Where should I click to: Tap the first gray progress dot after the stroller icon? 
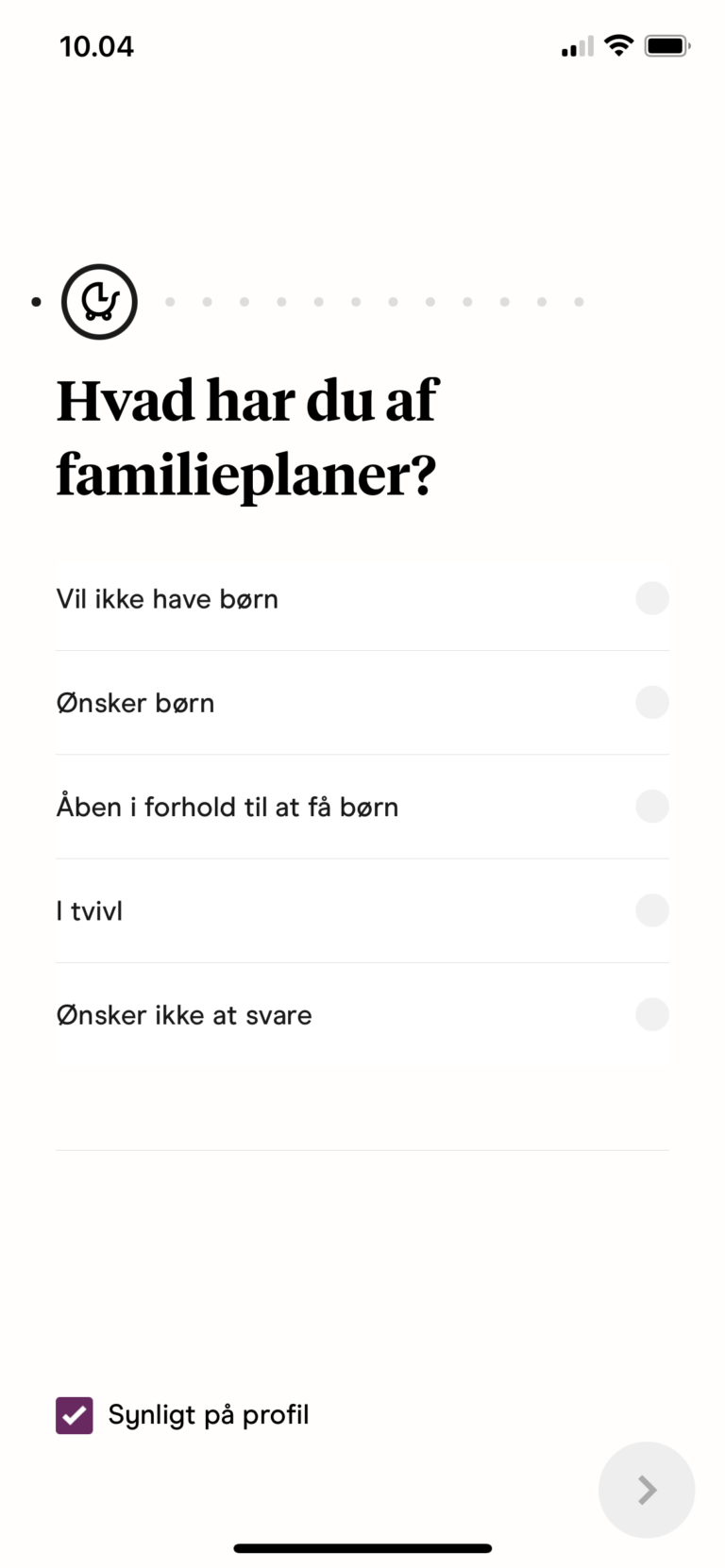pos(170,302)
